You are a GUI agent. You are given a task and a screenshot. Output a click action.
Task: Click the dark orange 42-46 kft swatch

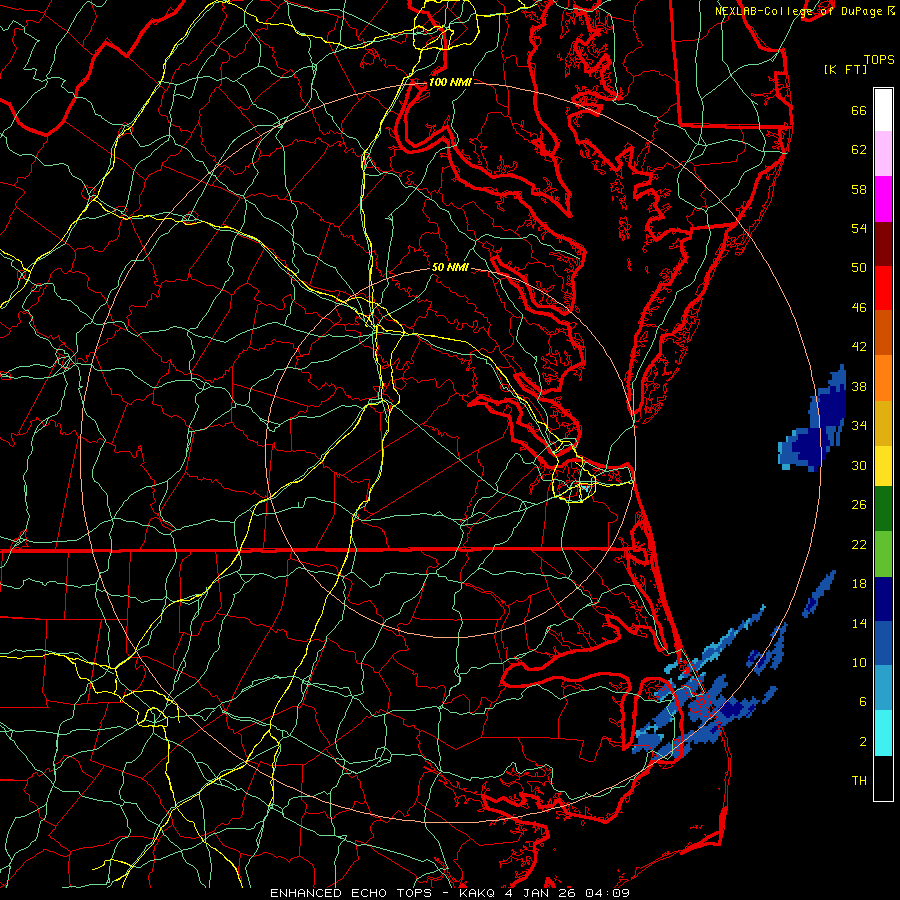click(883, 332)
